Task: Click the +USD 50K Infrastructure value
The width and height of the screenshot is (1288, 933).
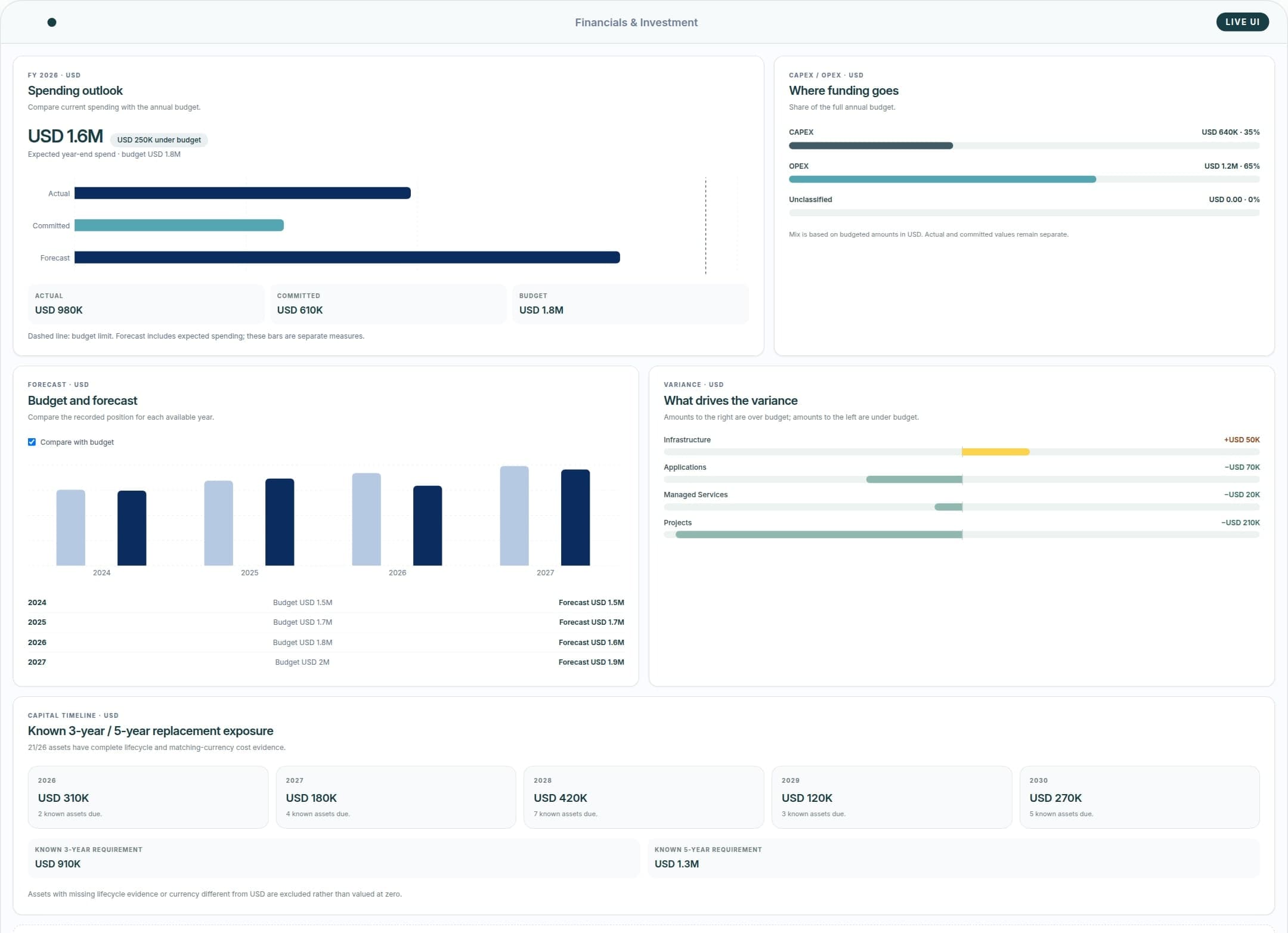Action: pos(1241,440)
